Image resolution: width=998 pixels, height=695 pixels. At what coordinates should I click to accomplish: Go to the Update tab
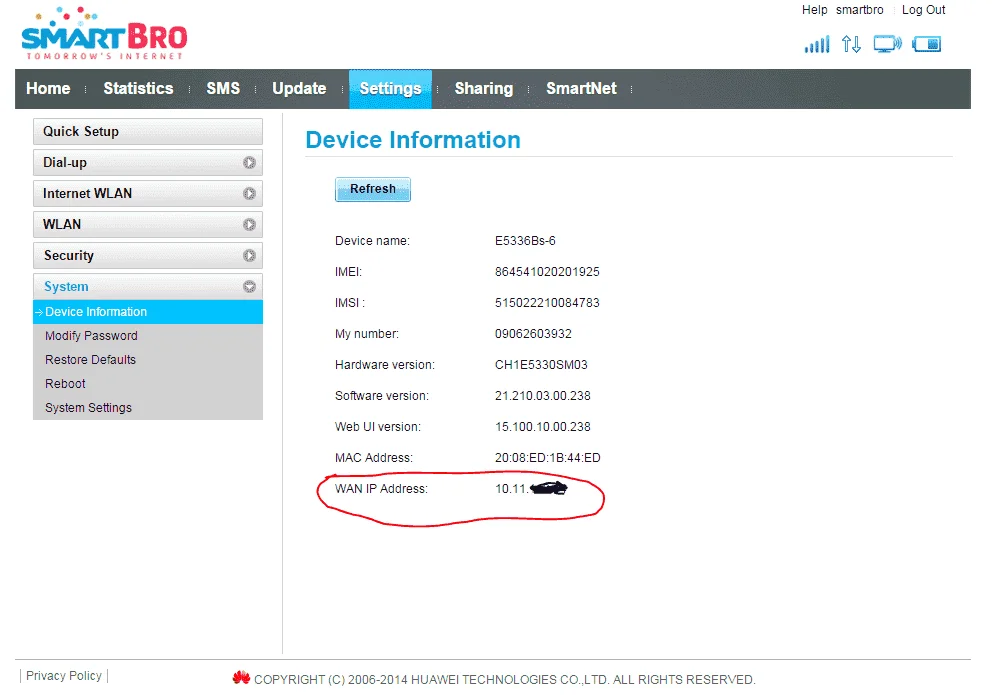pos(299,88)
